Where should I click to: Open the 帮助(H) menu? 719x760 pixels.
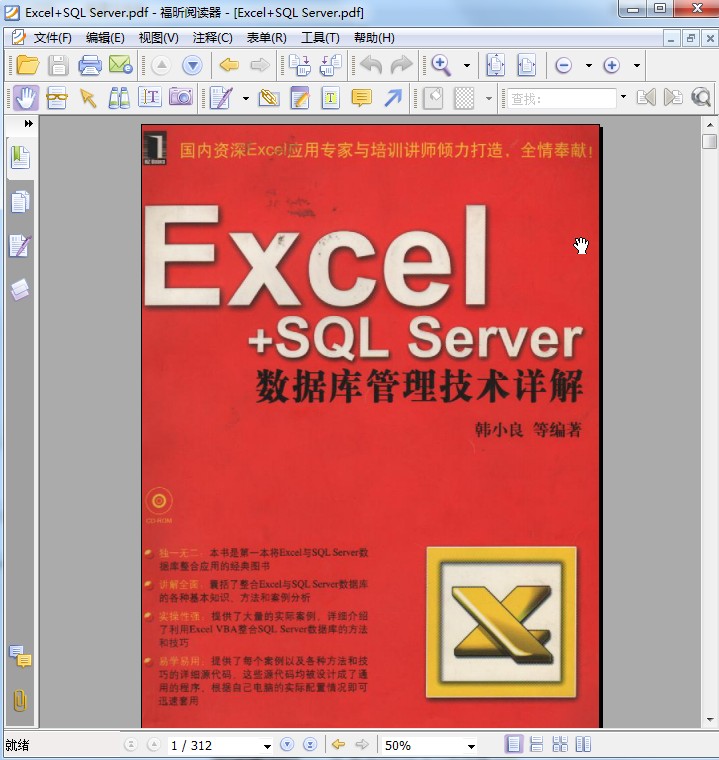374,37
